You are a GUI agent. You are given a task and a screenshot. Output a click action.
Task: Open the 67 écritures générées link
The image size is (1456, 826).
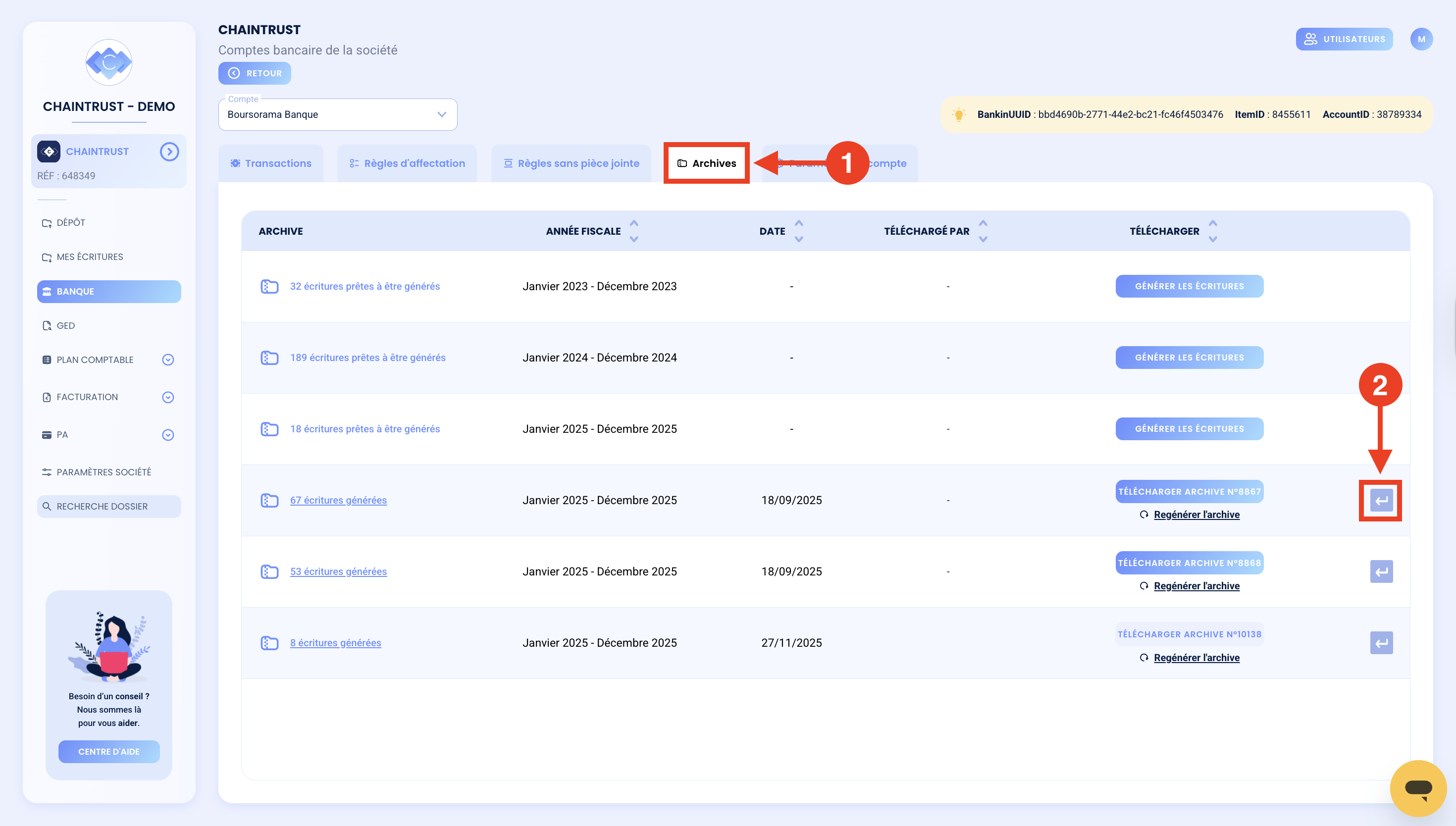point(338,500)
